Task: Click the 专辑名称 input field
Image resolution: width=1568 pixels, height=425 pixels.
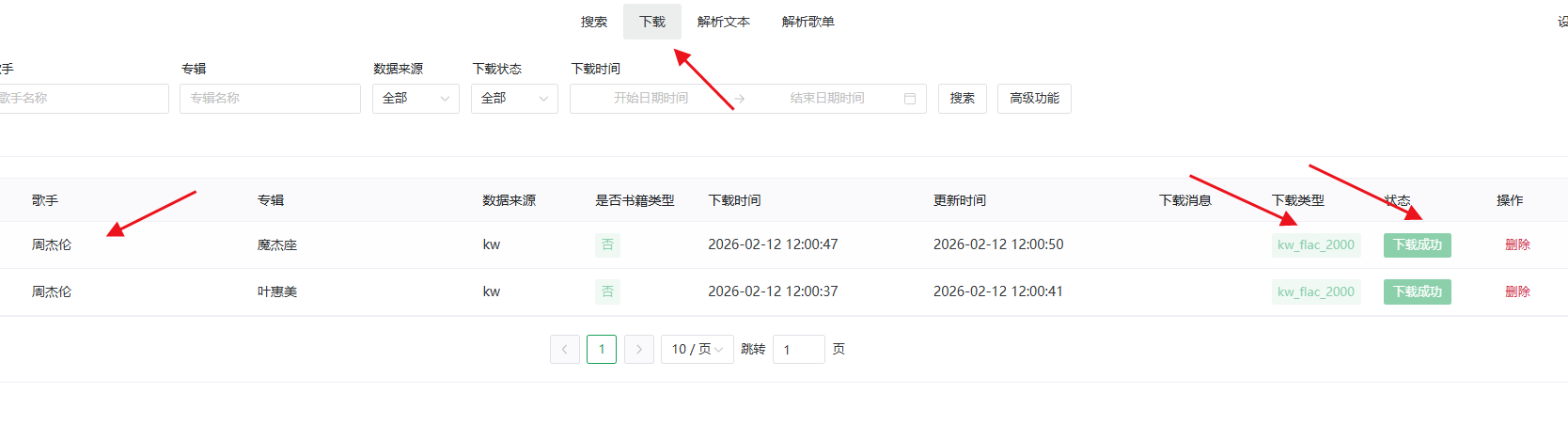Action: [270, 99]
